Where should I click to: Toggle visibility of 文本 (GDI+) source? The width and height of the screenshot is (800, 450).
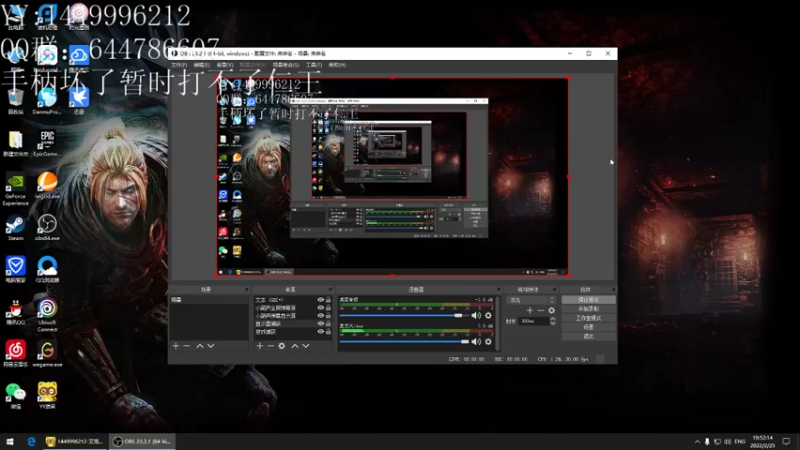[x=320, y=300]
